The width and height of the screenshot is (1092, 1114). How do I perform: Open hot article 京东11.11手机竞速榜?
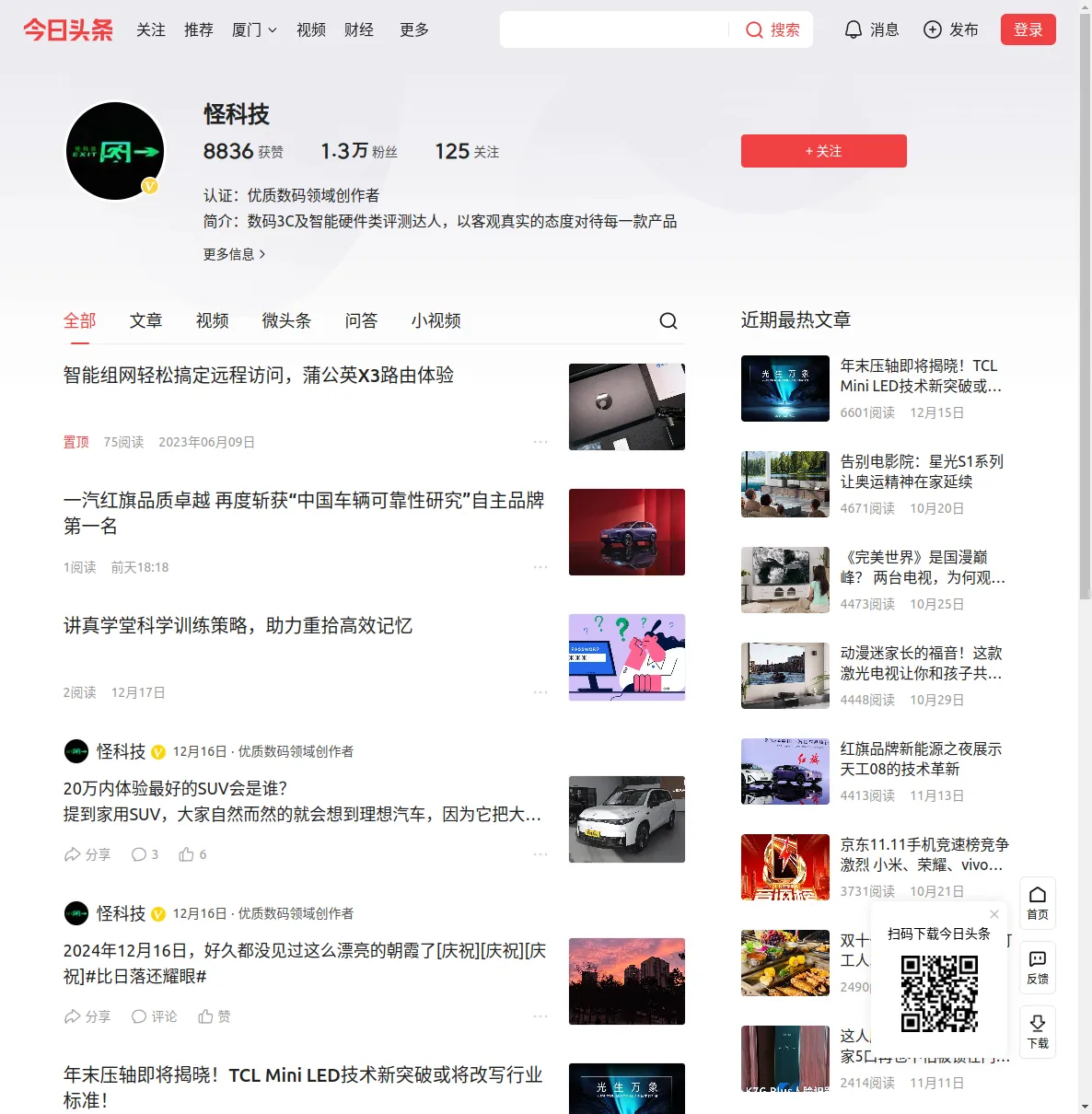point(924,854)
